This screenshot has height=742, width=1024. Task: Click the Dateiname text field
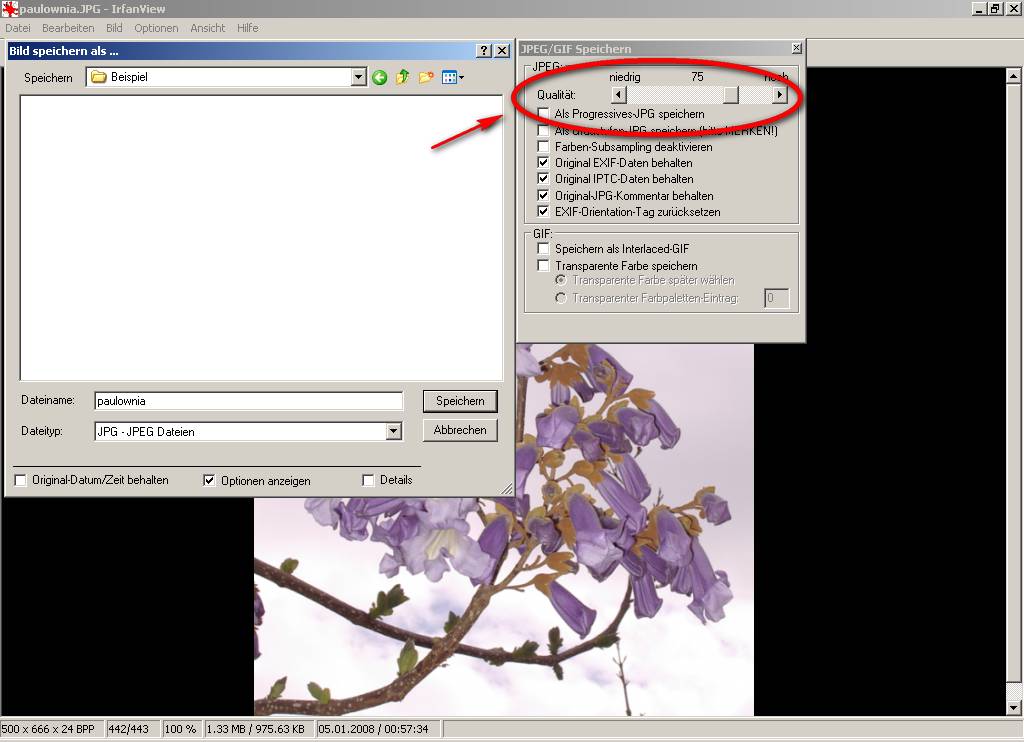248,401
